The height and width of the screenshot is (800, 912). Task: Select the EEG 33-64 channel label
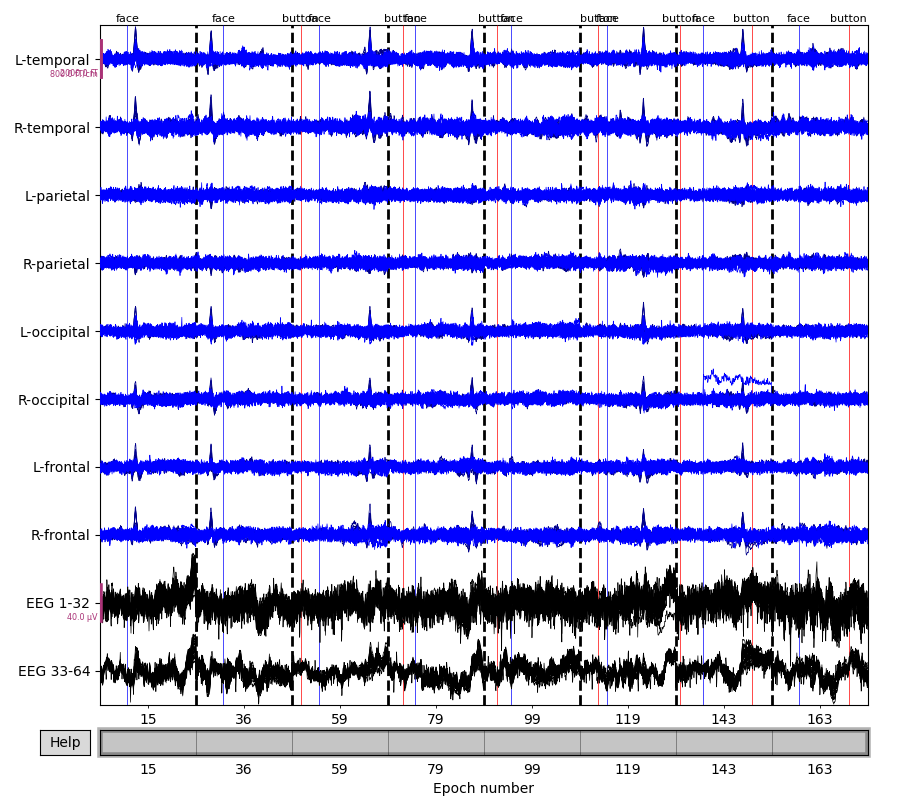tap(54, 671)
